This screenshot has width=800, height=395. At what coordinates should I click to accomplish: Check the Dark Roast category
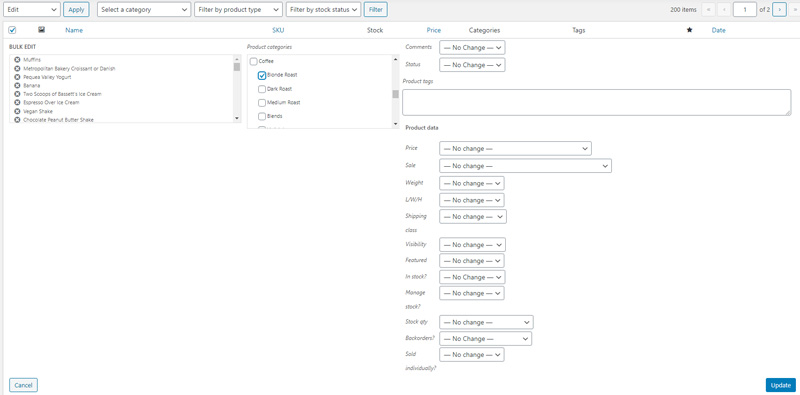(262, 89)
